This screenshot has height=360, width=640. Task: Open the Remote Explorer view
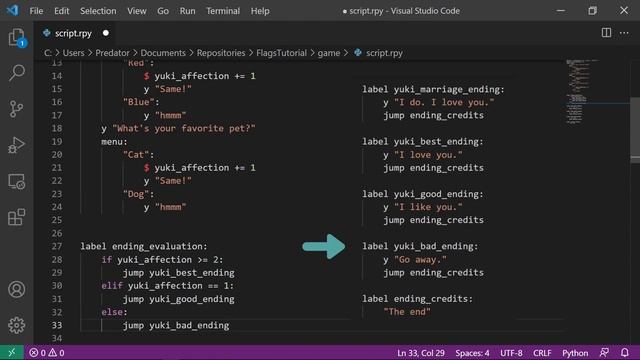pyautogui.click(x=17, y=181)
